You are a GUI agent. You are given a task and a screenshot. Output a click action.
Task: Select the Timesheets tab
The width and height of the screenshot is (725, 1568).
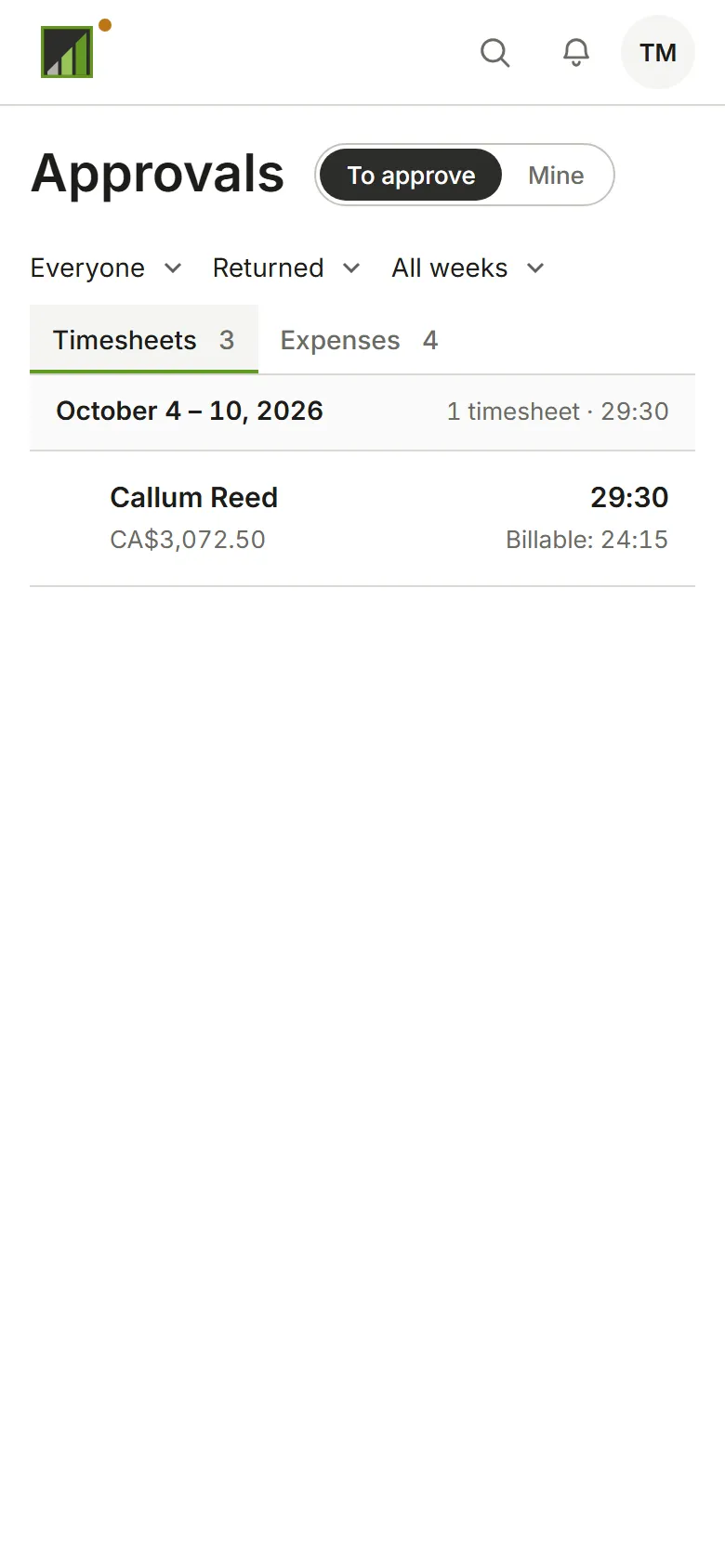tap(144, 340)
